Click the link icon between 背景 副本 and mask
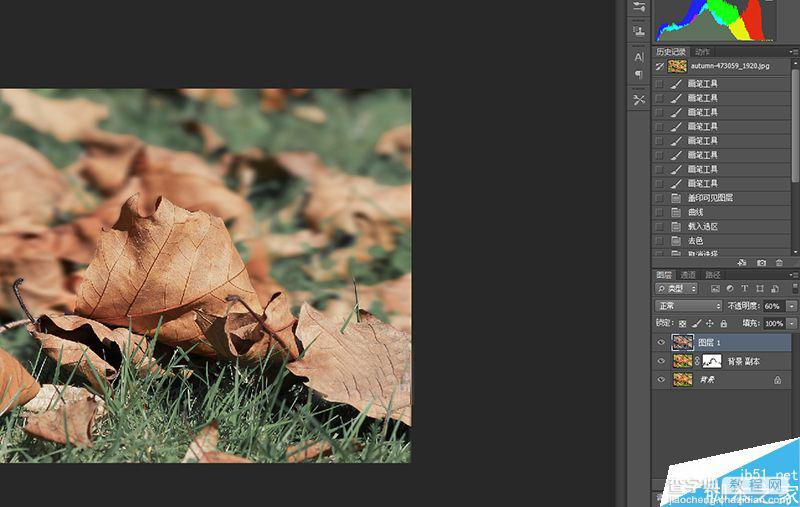 click(x=697, y=361)
